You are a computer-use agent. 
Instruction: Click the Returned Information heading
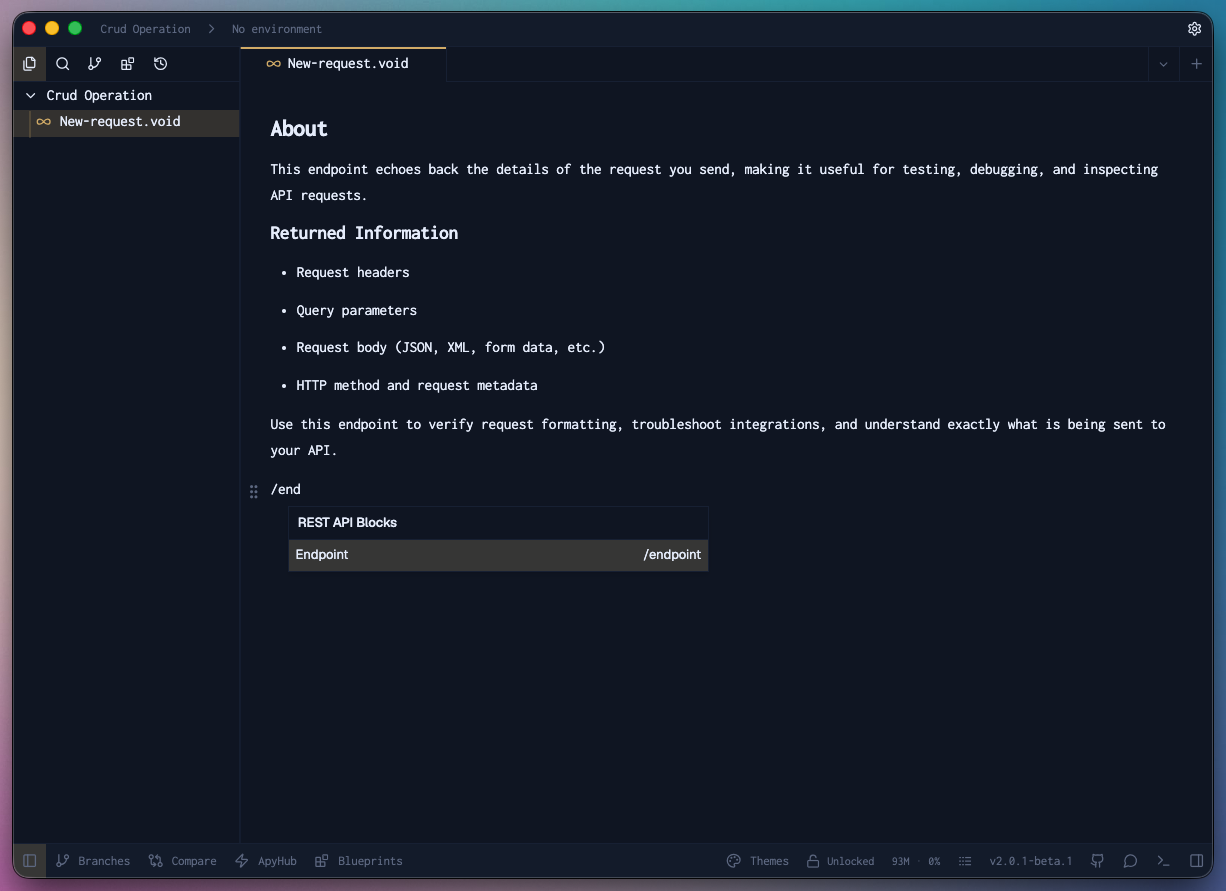pos(364,233)
